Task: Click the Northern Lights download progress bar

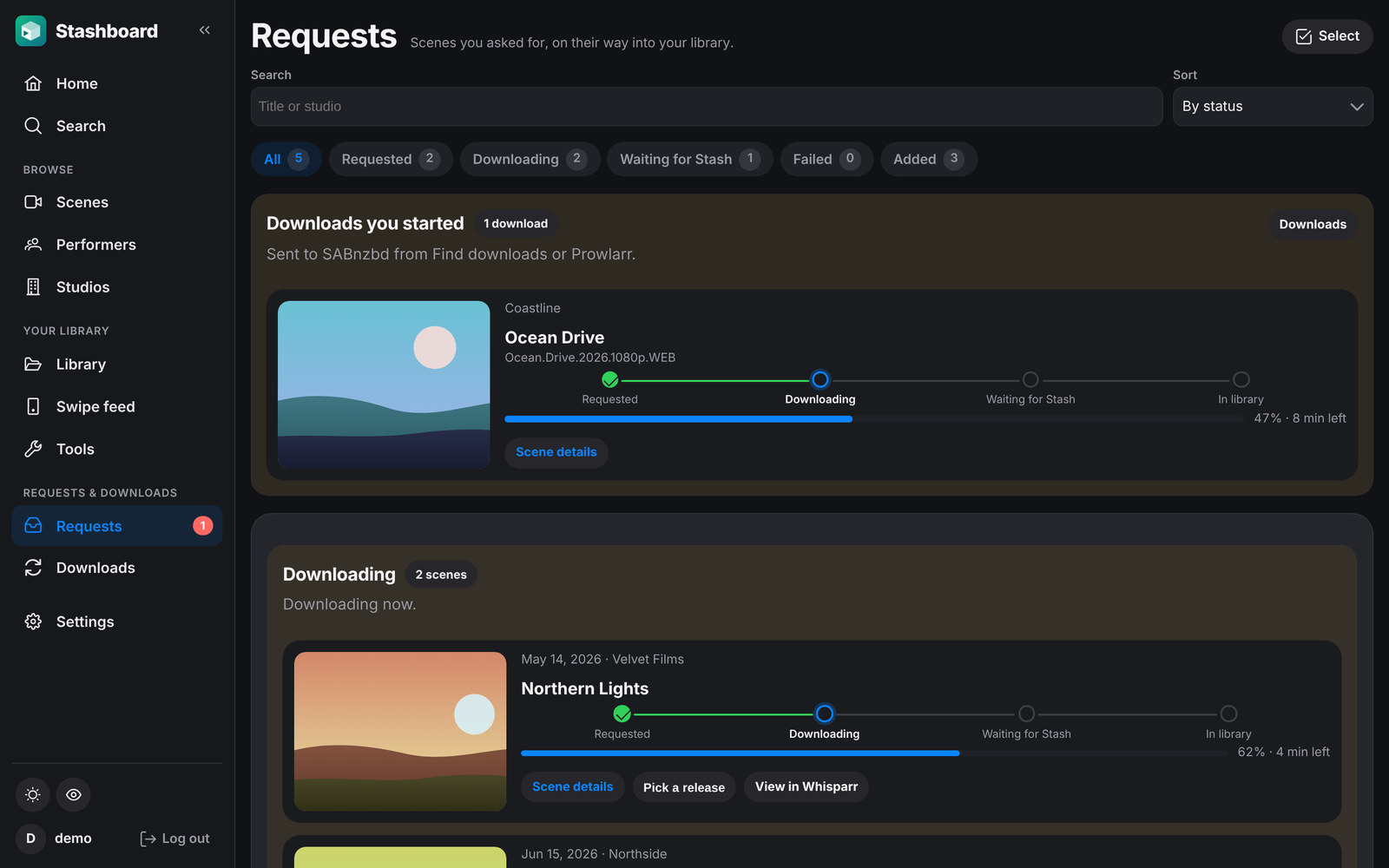Action: coord(874,753)
